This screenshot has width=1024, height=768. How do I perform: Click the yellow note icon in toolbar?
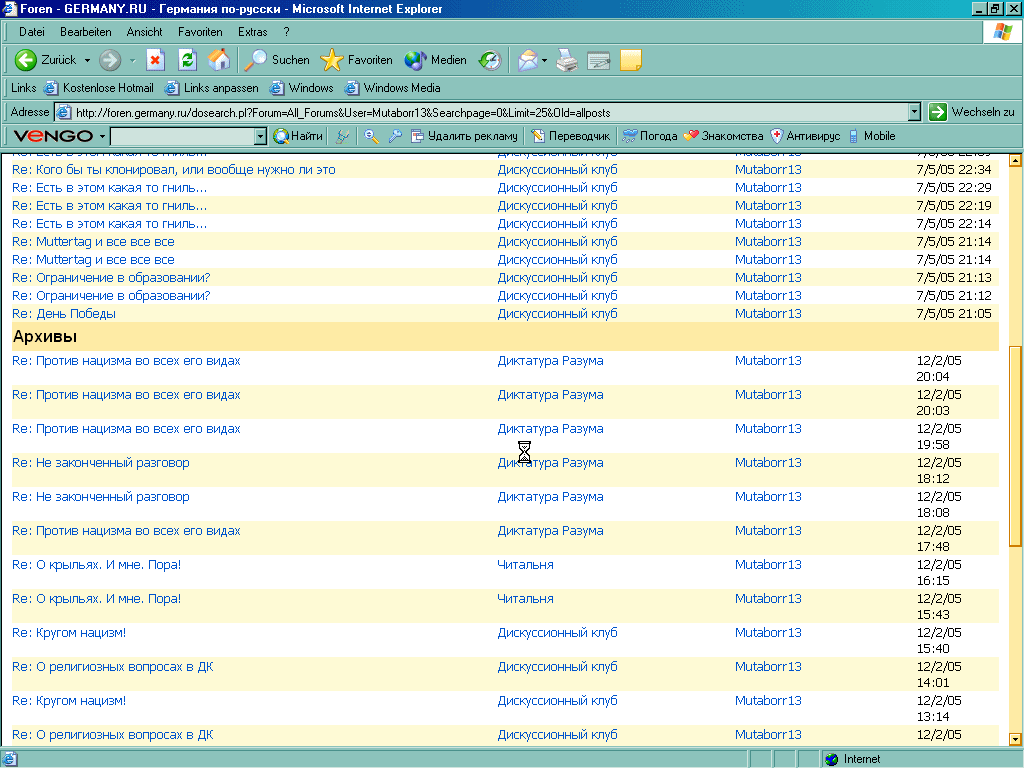(630, 60)
